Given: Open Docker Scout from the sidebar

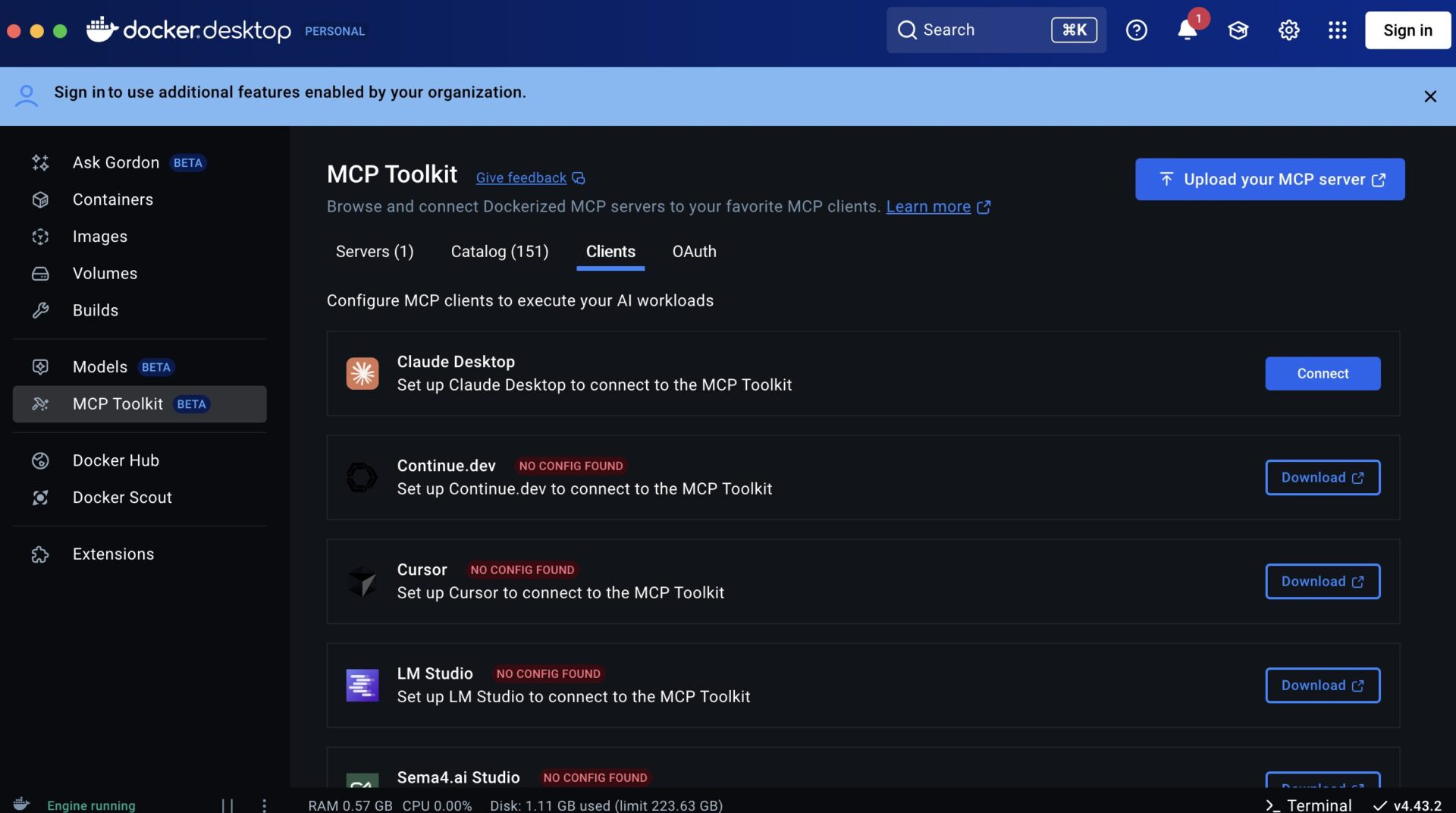Looking at the screenshot, I should pos(122,498).
